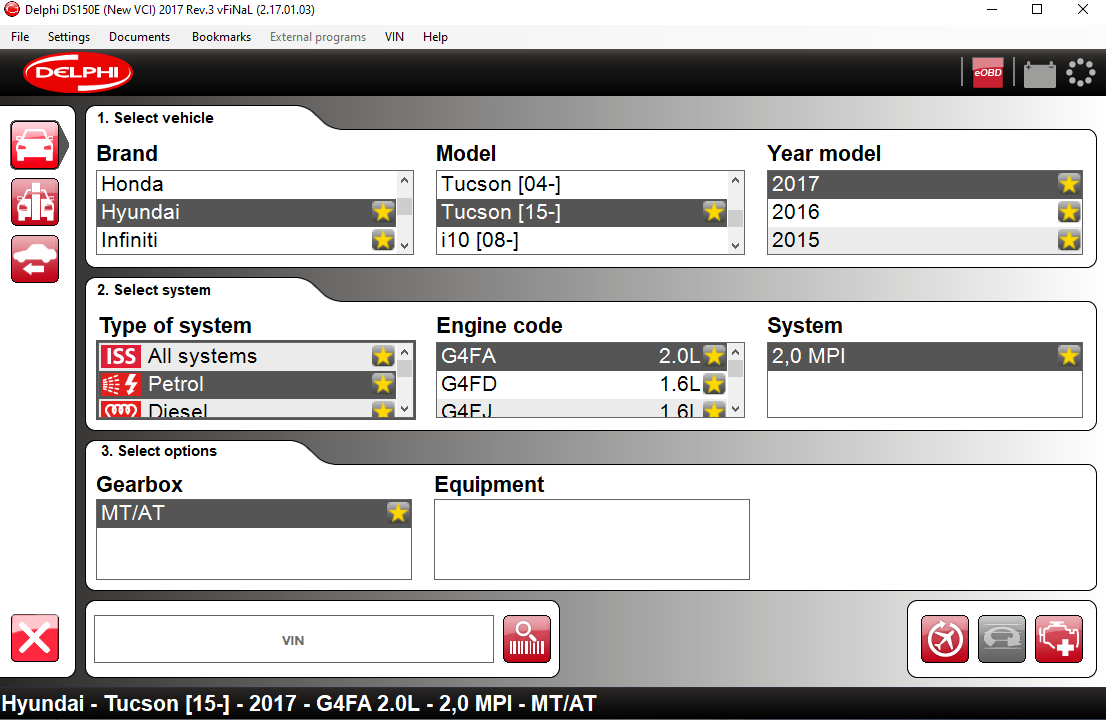Click the Engine code list down arrow
1106x720 pixels.
pos(736,409)
